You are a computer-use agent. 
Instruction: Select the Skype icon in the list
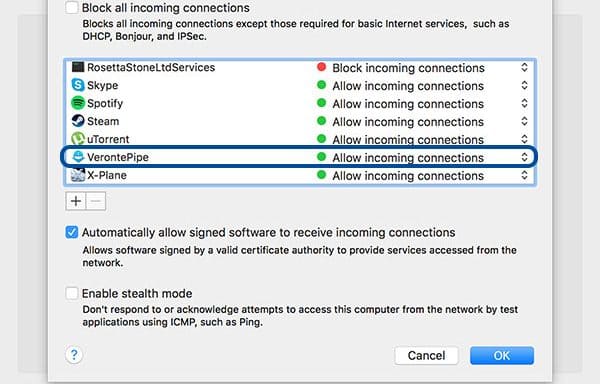(x=78, y=85)
